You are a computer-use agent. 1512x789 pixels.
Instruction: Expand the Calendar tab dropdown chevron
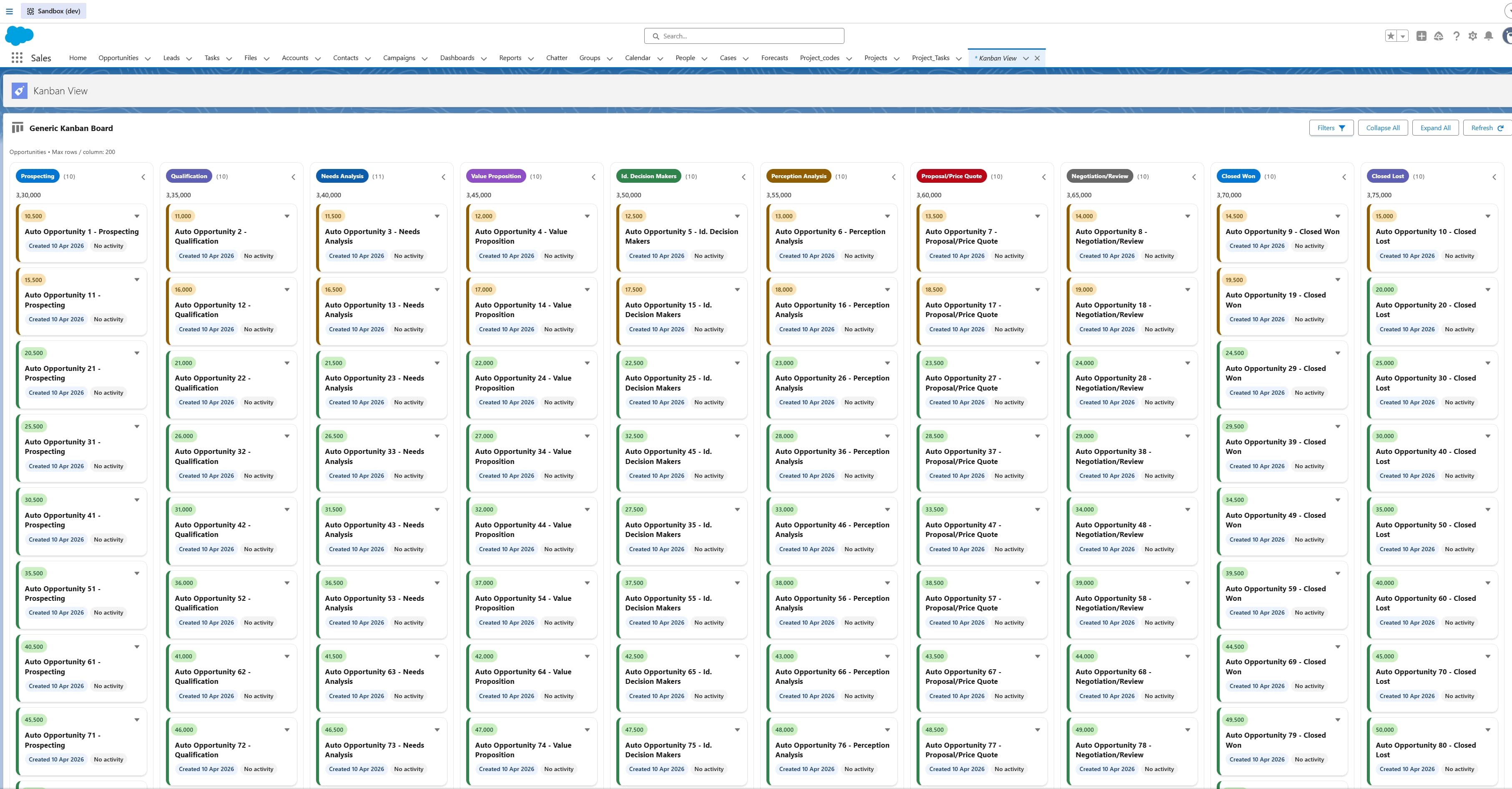pyautogui.click(x=660, y=59)
